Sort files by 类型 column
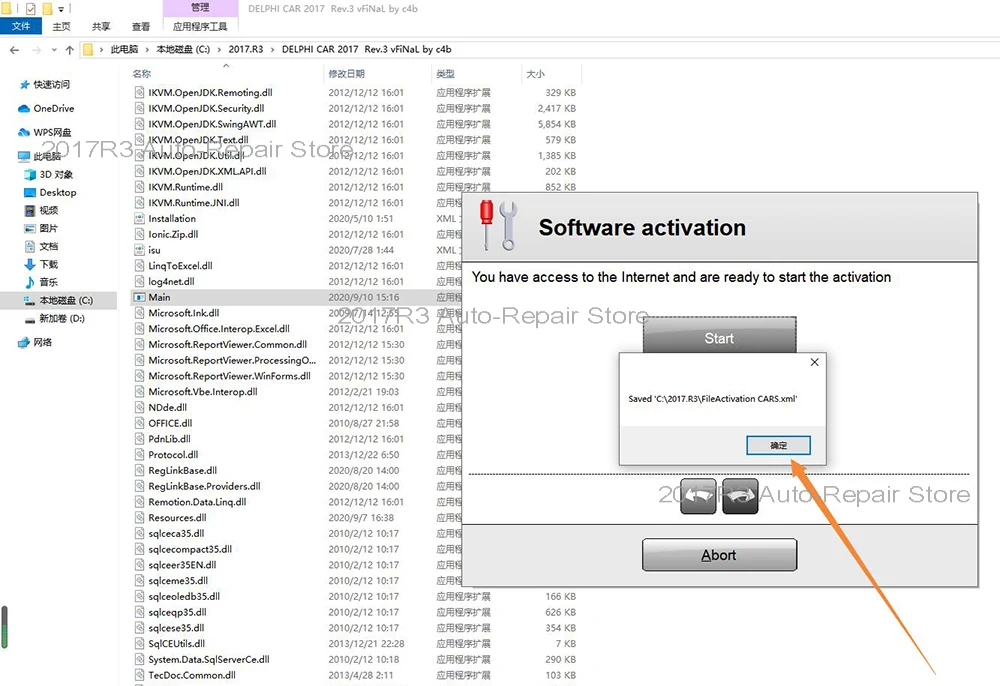This screenshot has width=1000, height=686. [445, 74]
